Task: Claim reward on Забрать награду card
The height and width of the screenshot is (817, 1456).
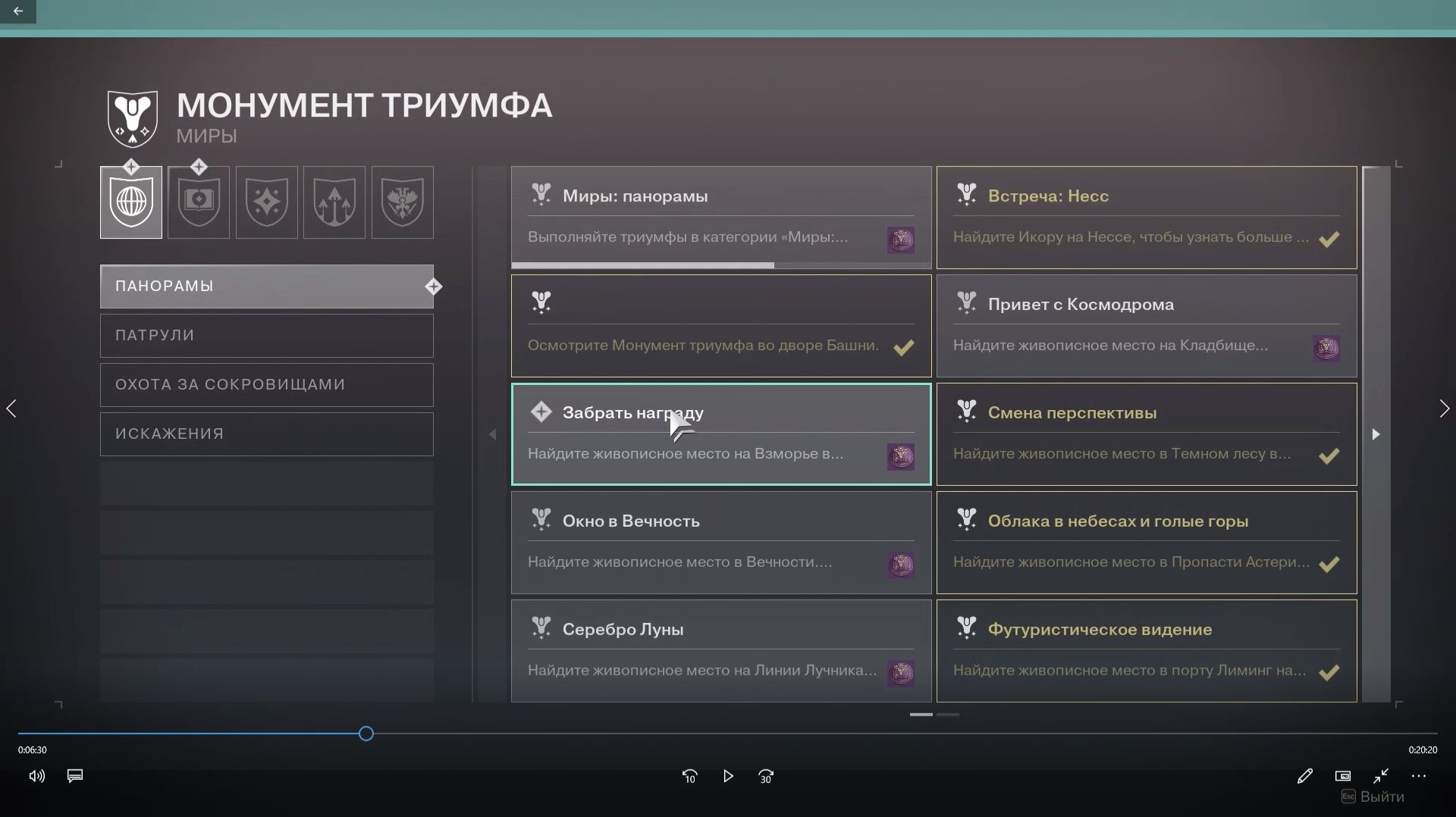Action: [721, 434]
